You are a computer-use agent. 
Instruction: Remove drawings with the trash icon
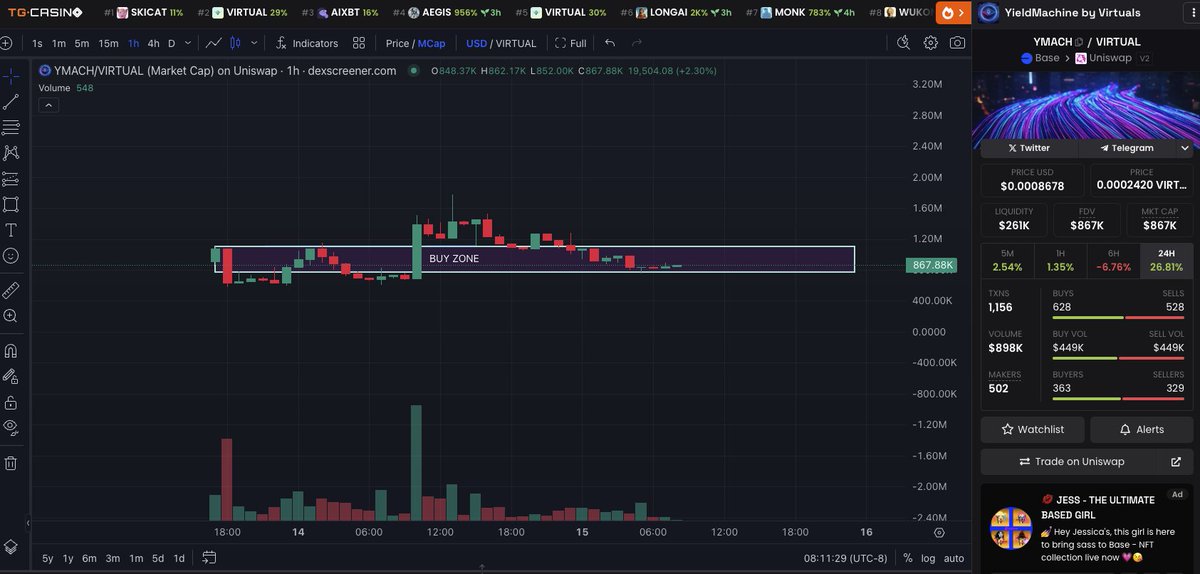pos(11,463)
